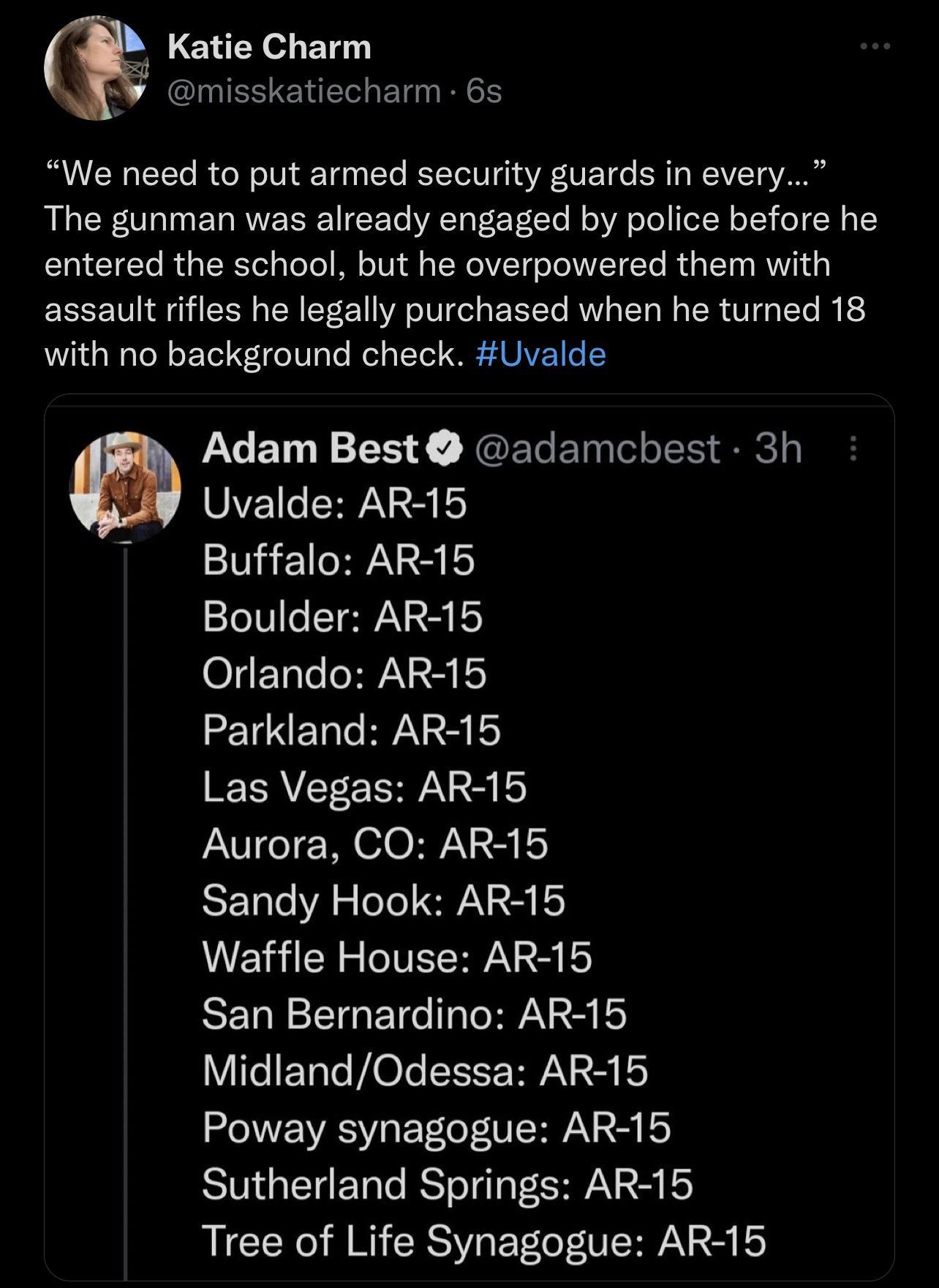Click the "Sandy Hook: AR-15" line
The height and width of the screenshot is (1288, 939).
pyautogui.click(x=383, y=900)
